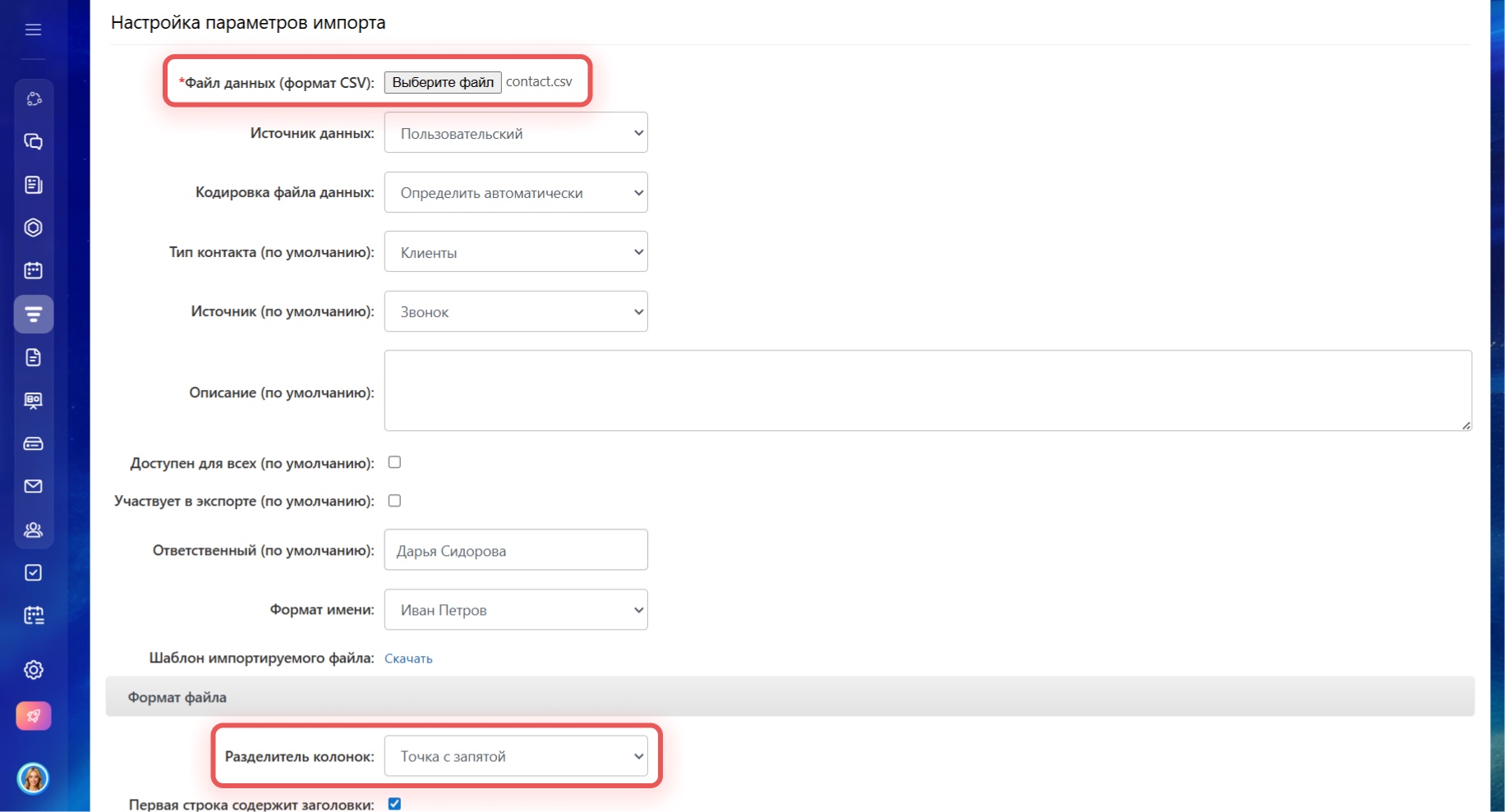This screenshot has width=1505, height=812.
Task: Click the highlighted CRM funnel icon
Action: 34,314
